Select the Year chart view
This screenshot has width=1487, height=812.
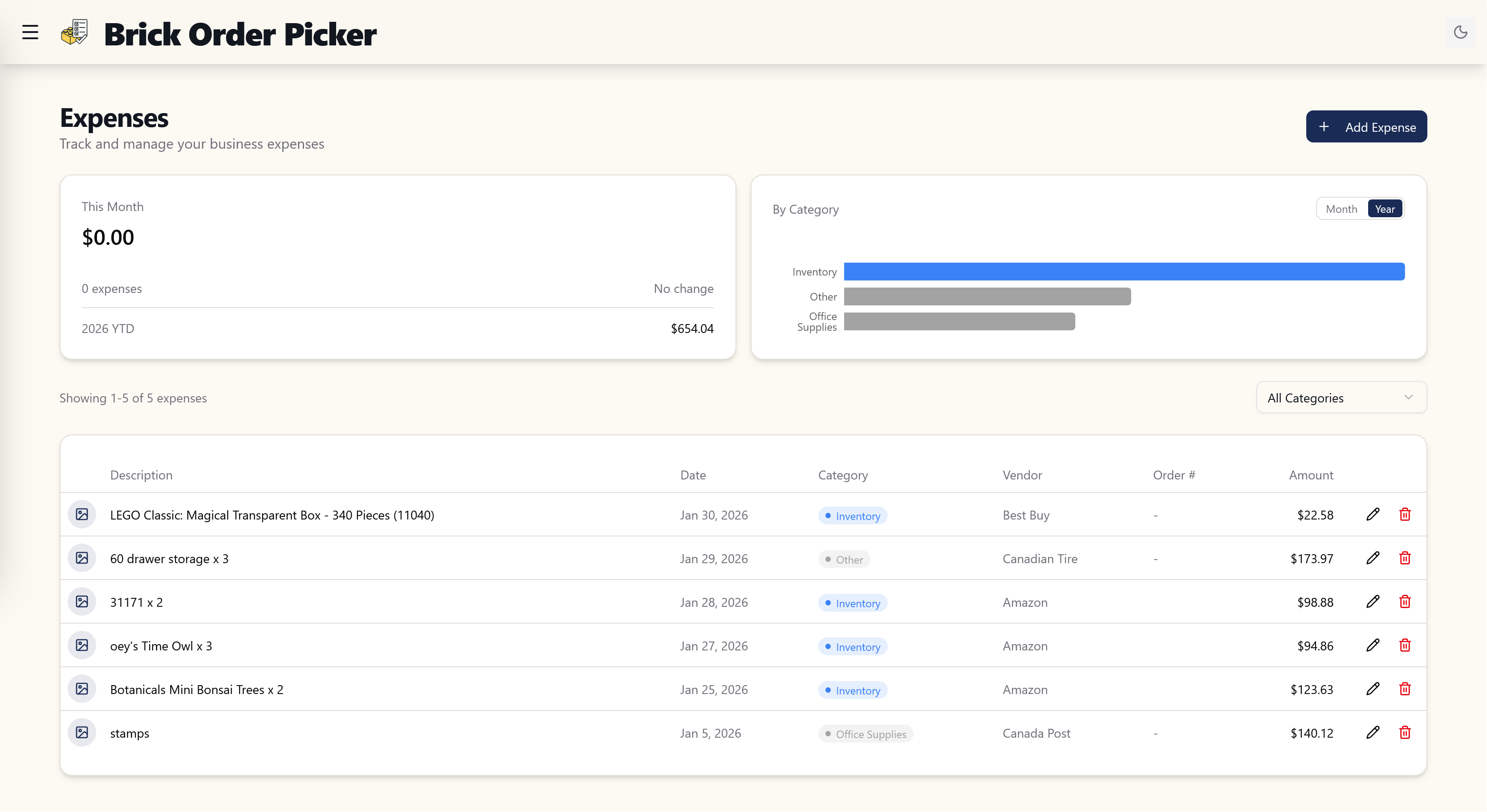point(1384,209)
